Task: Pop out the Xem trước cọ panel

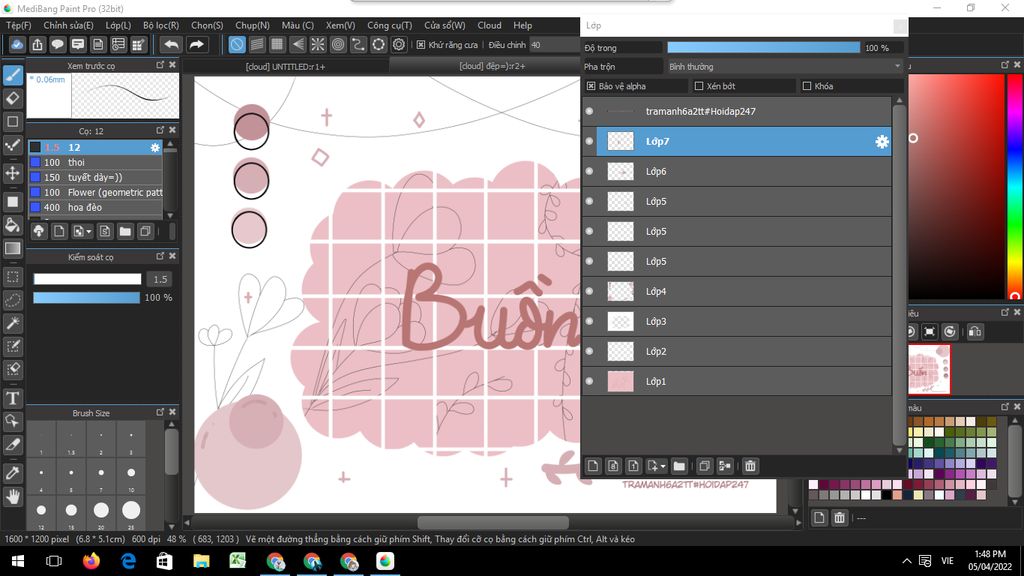Action: [160, 65]
